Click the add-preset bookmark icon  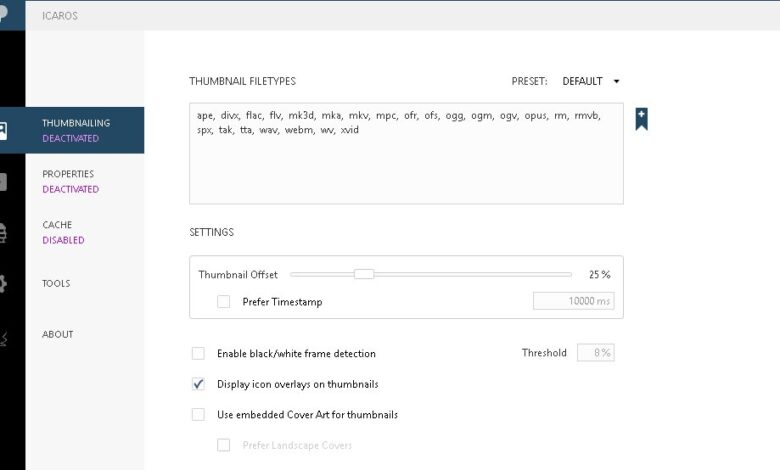(641, 119)
